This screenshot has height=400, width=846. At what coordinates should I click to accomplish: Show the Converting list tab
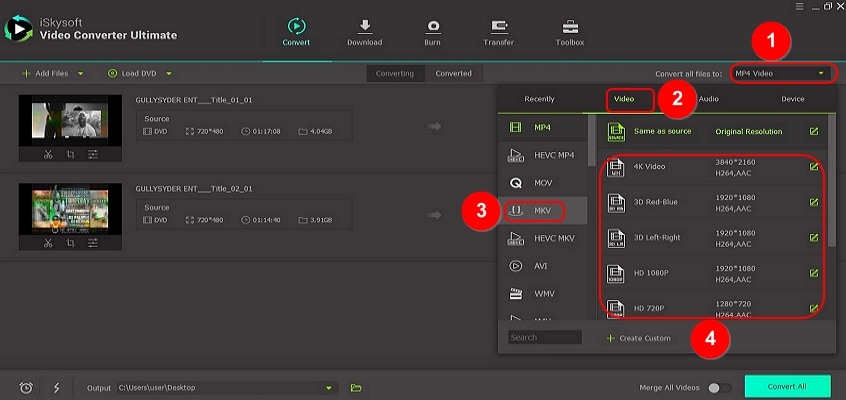pos(395,73)
